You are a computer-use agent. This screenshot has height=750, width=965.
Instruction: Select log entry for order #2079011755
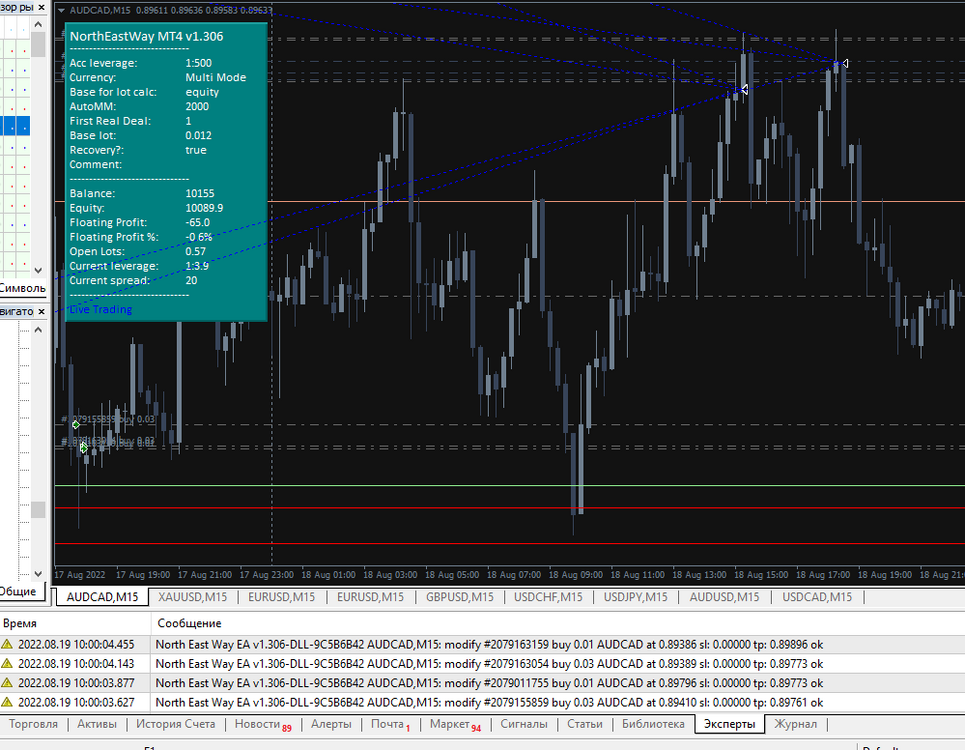482,683
